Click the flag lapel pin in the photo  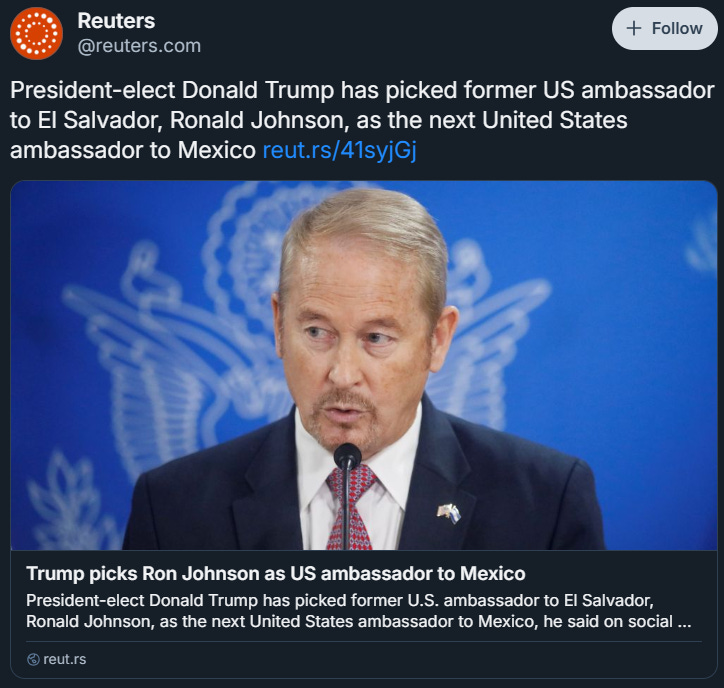(449, 513)
